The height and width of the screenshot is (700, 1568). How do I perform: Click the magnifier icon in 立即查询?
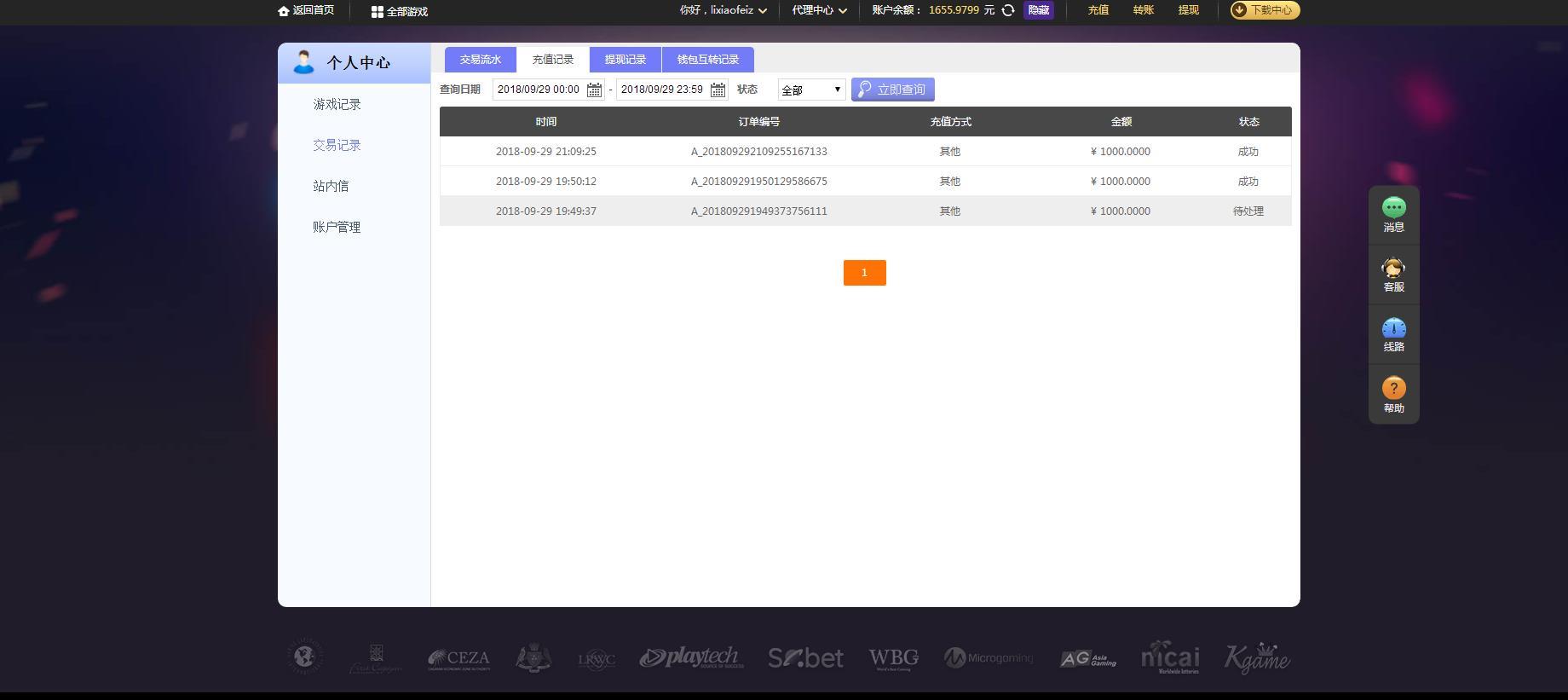tap(865, 90)
